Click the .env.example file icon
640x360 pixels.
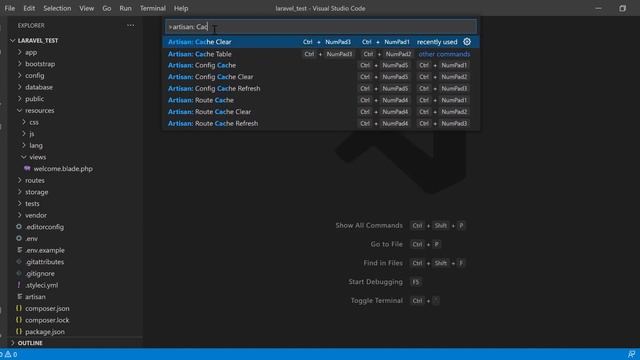coord(19,250)
